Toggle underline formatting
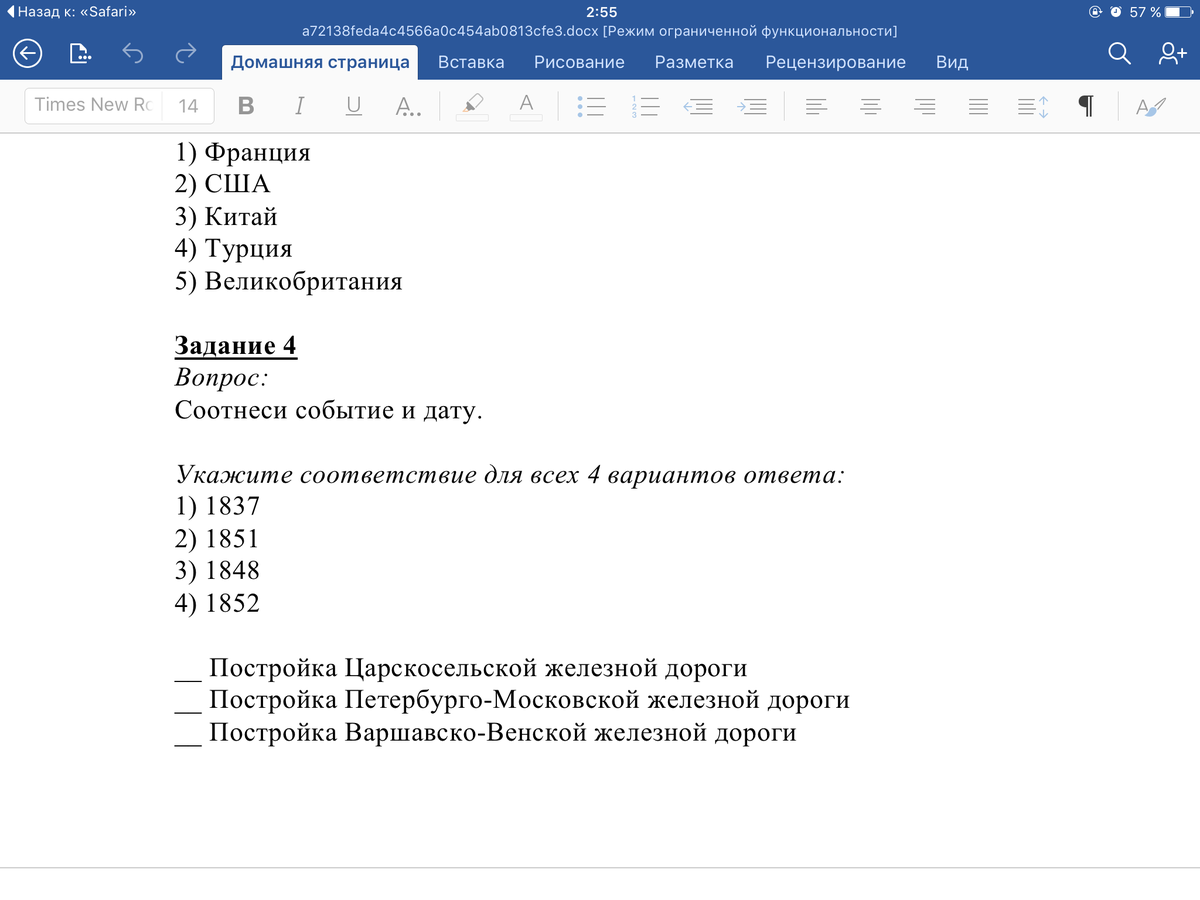The image size is (1200, 900). [x=353, y=106]
